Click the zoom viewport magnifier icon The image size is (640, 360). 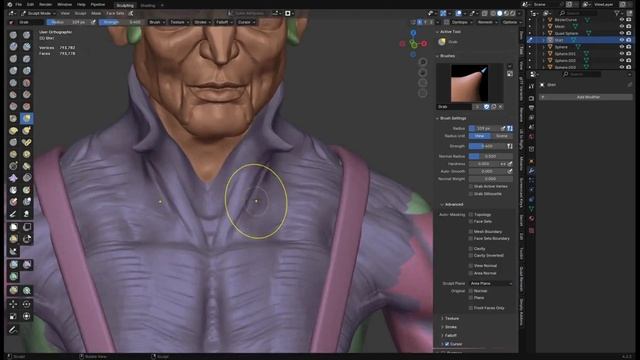click(423, 62)
